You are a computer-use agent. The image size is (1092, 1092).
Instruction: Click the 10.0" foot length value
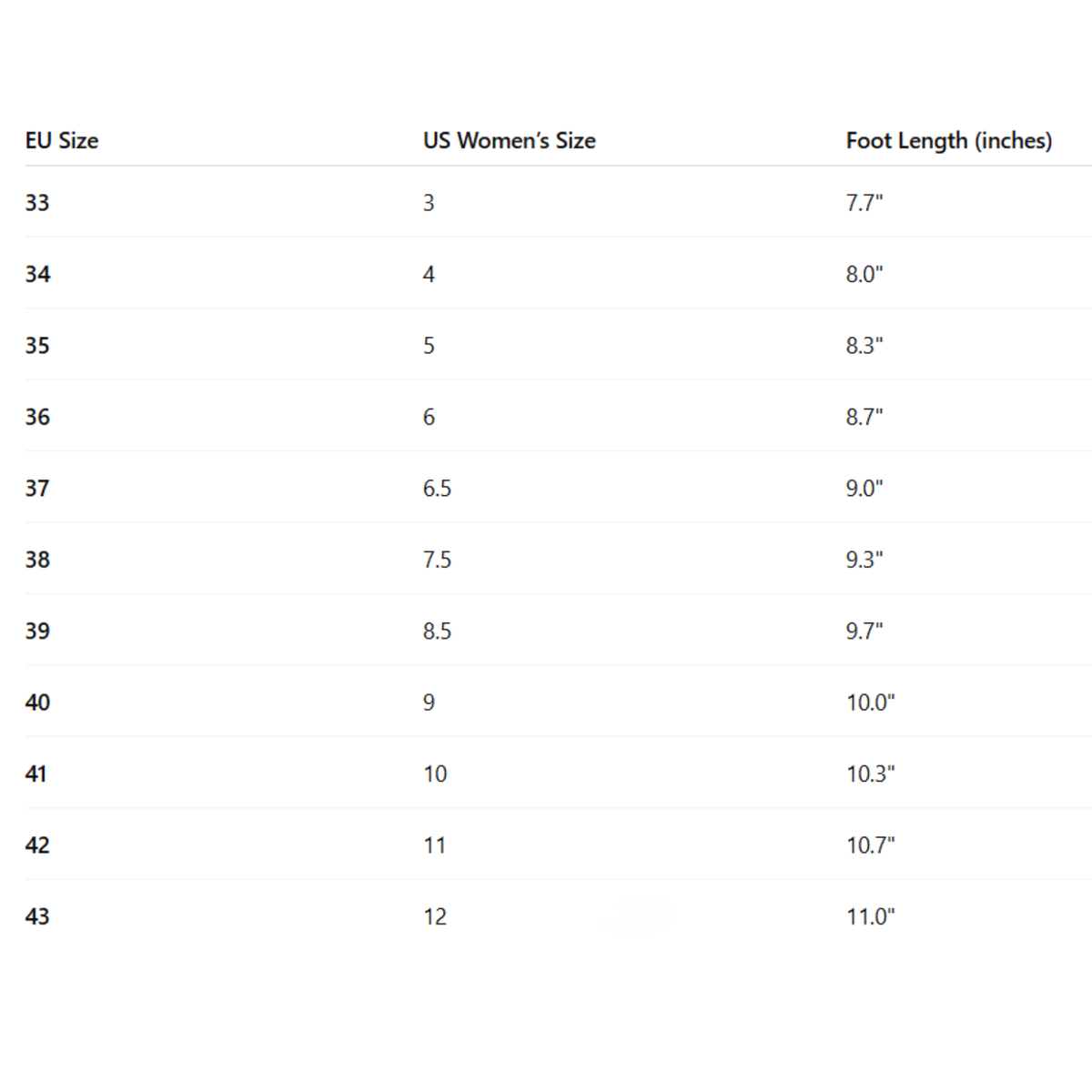(870, 703)
